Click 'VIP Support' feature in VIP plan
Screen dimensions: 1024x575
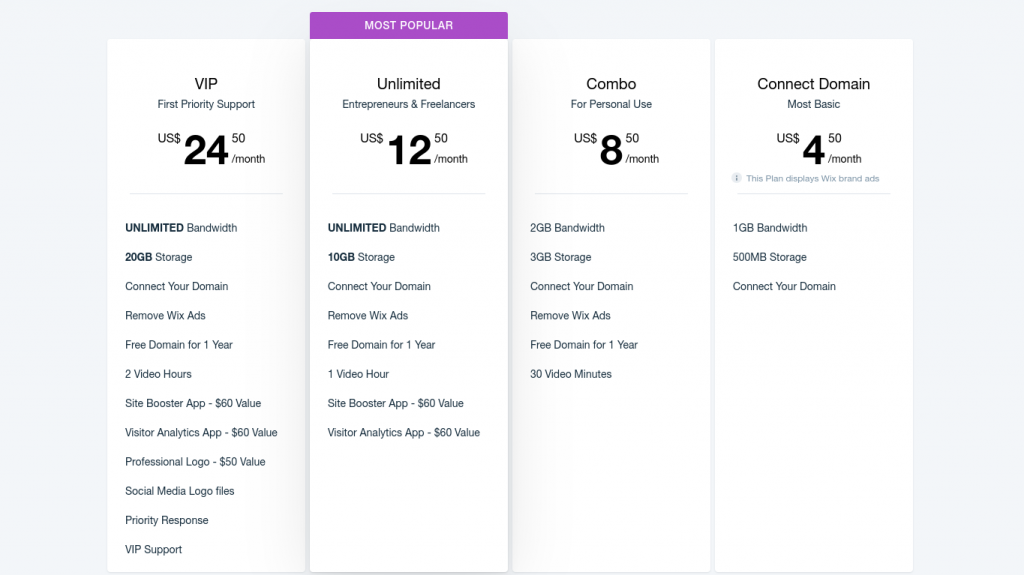[x=153, y=550]
